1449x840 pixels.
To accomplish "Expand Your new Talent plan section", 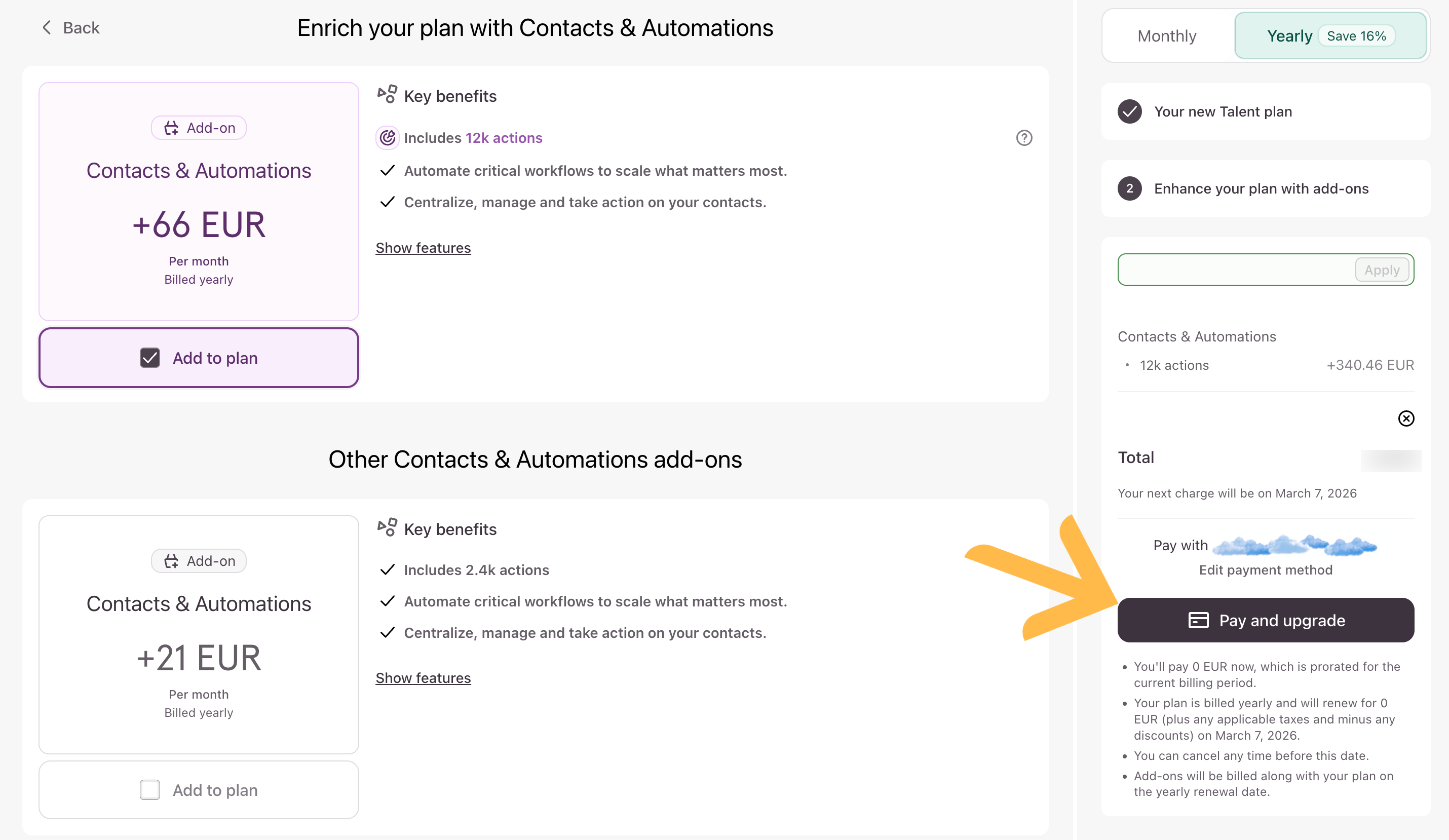I will tap(1223, 111).
